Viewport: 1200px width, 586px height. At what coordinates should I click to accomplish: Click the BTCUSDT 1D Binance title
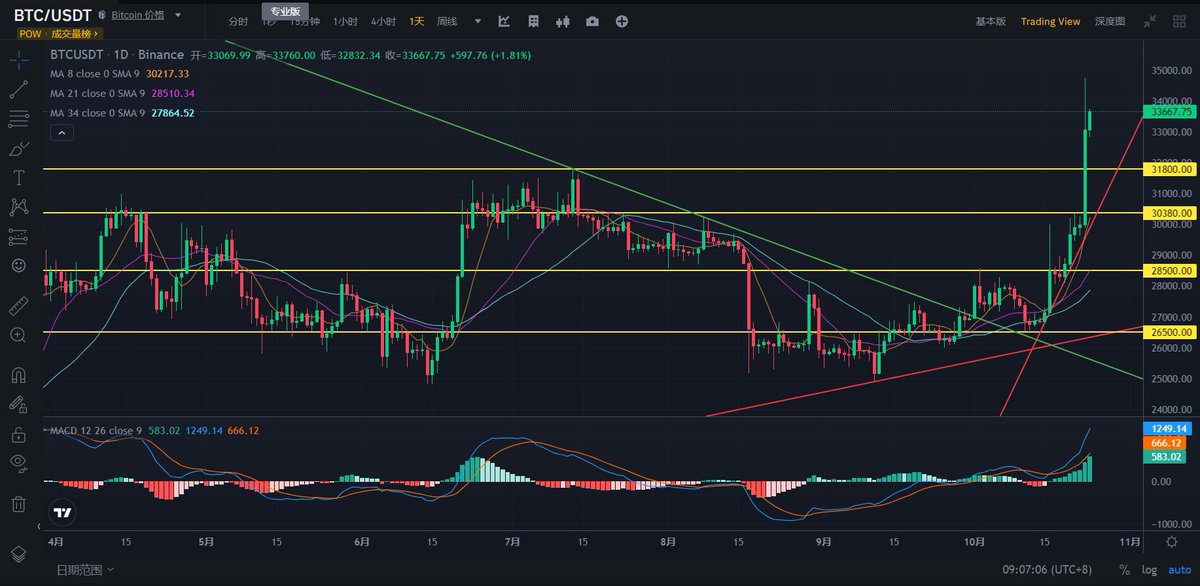[117, 55]
